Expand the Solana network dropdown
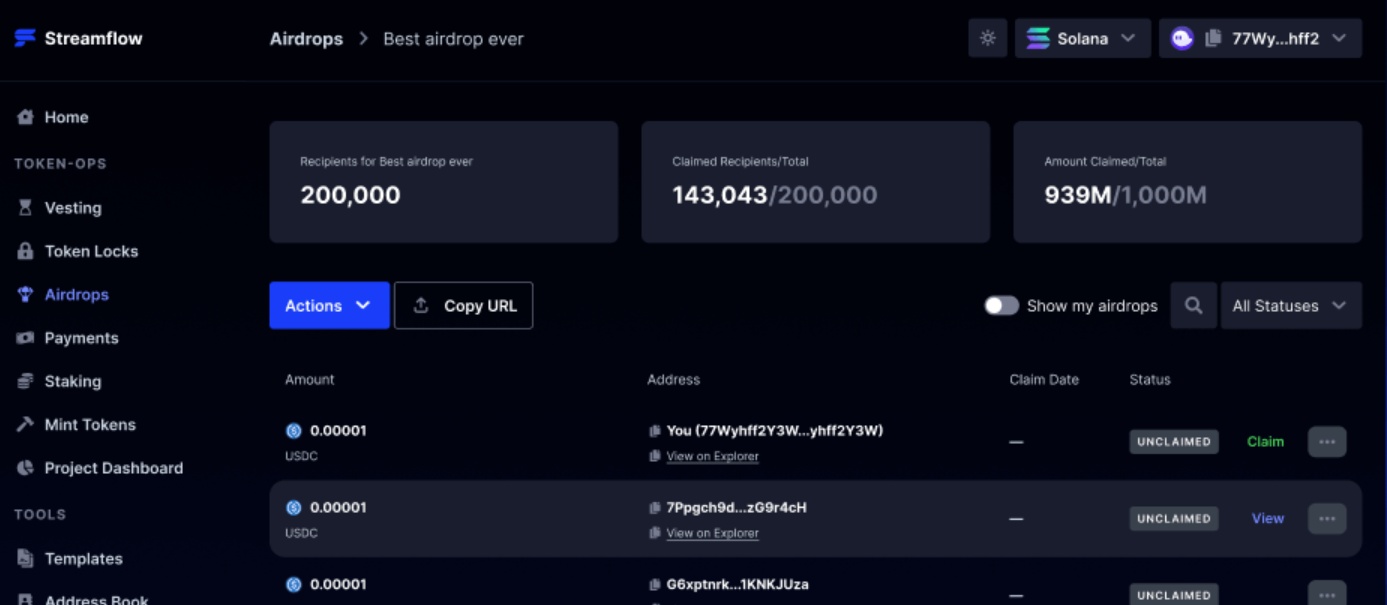1387x605 pixels. pos(1082,39)
